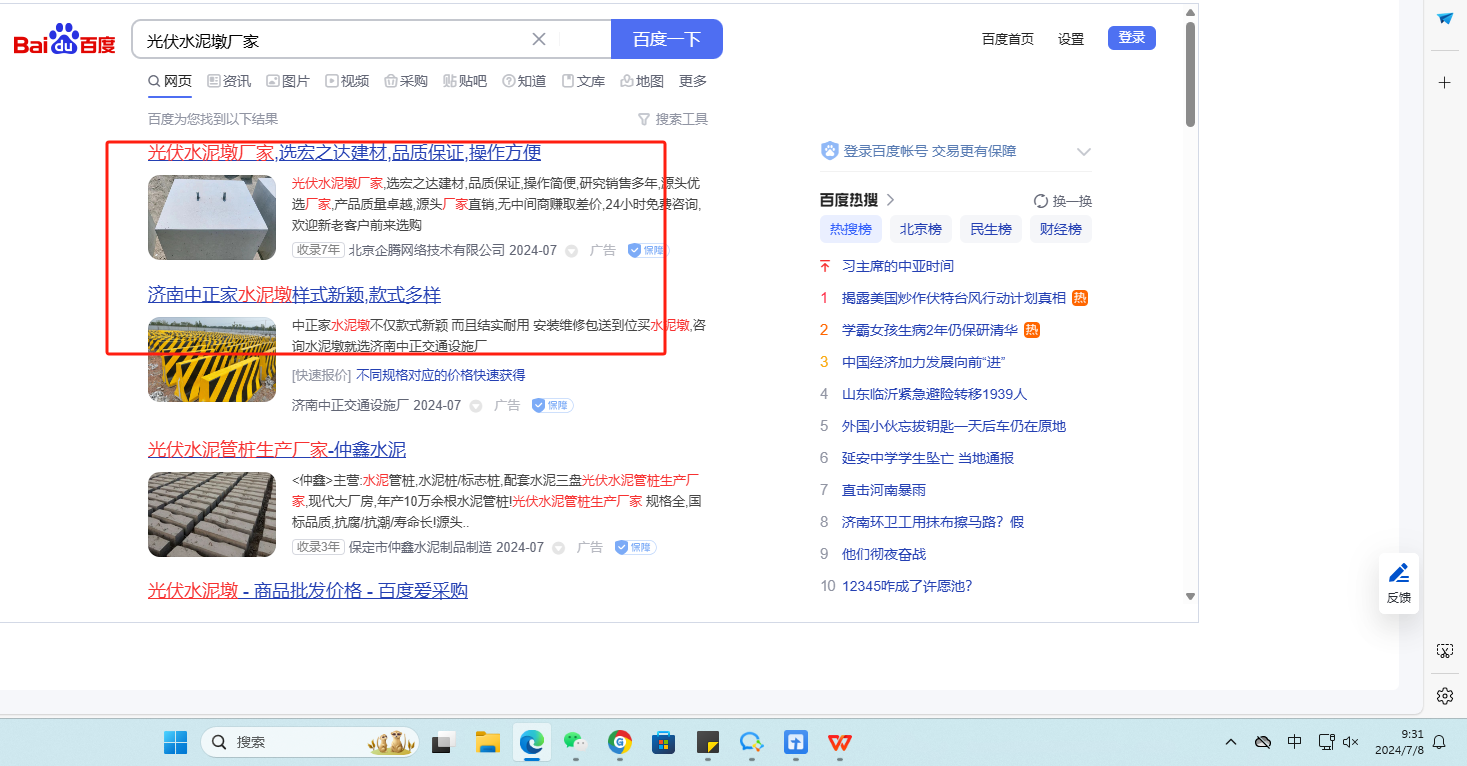Screen dimensions: 1467x766
Task: Open WPS Office from the taskbar
Action: pyautogui.click(x=840, y=742)
